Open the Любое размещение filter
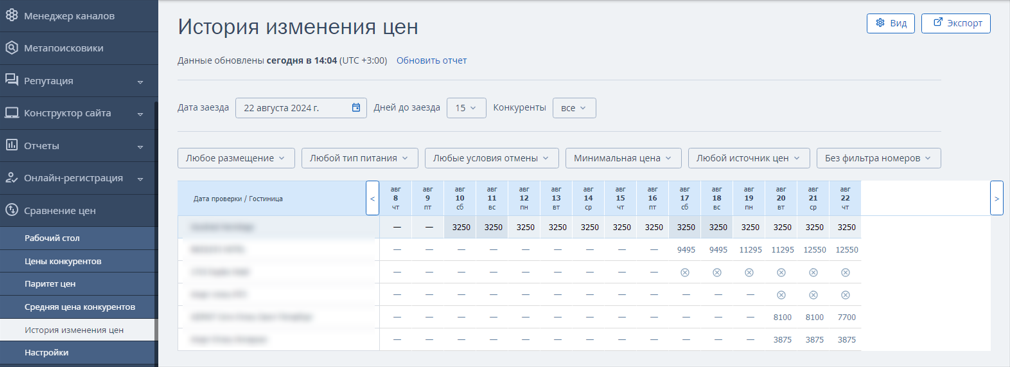1010x367 pixels. click(x=236, y=158)
